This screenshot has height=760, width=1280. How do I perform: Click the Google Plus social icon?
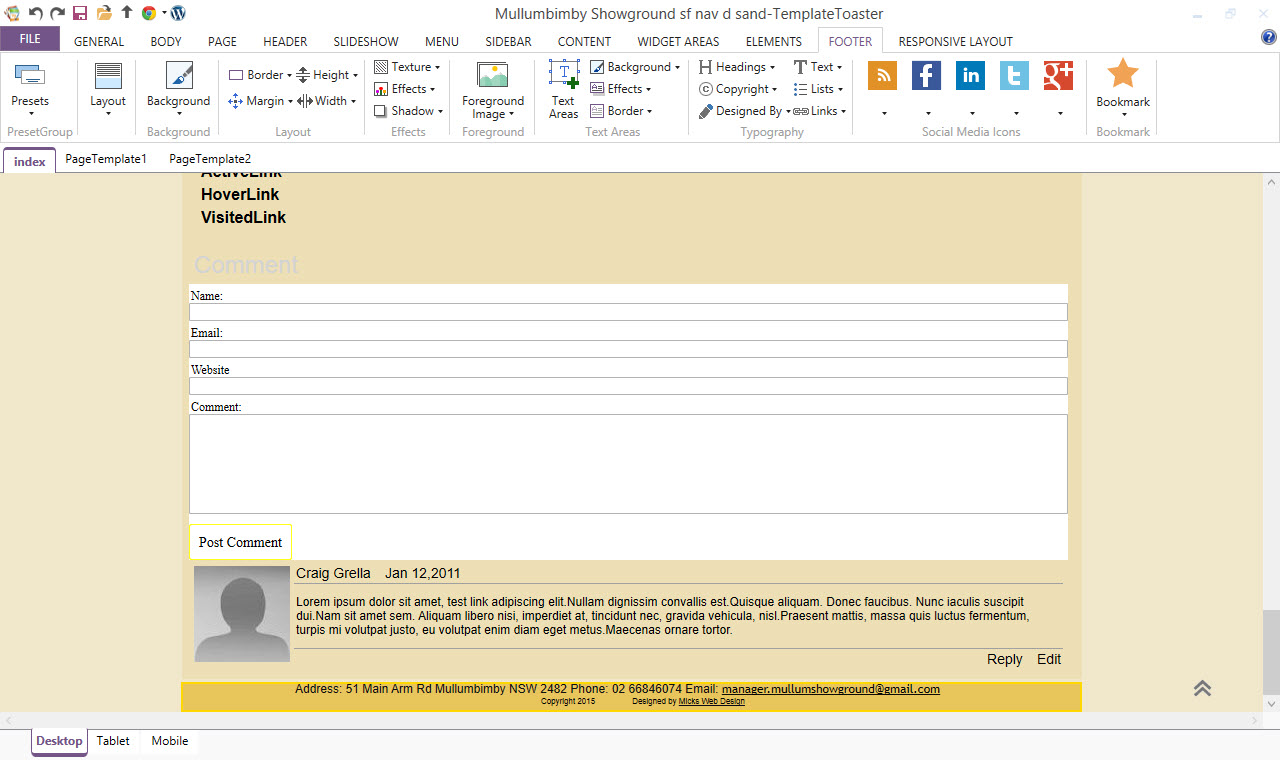(1058, 76)
